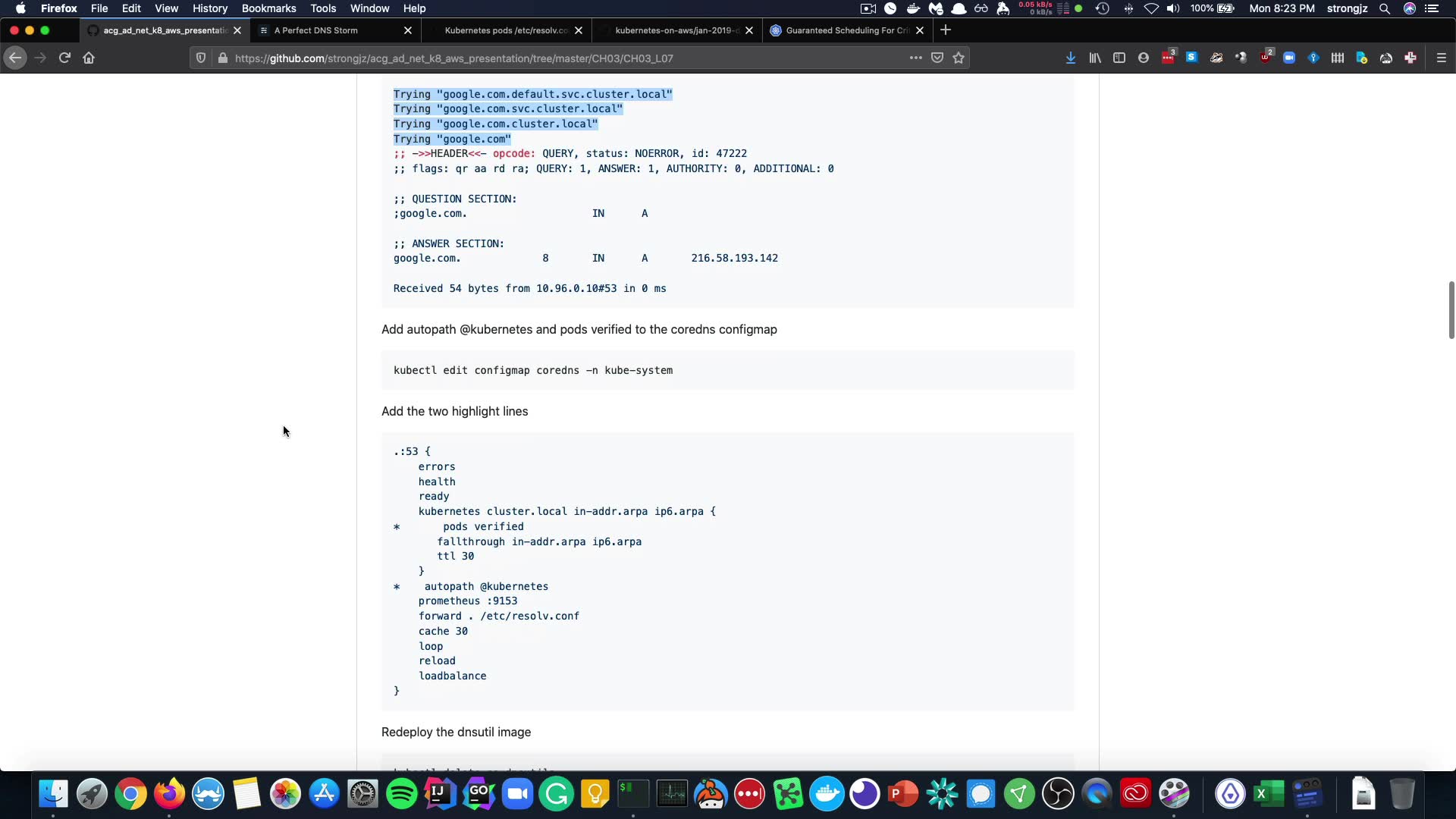Save page to Pocket icon
The width and height of the screenshot is (1456, 819).
[x=937, y=58]
